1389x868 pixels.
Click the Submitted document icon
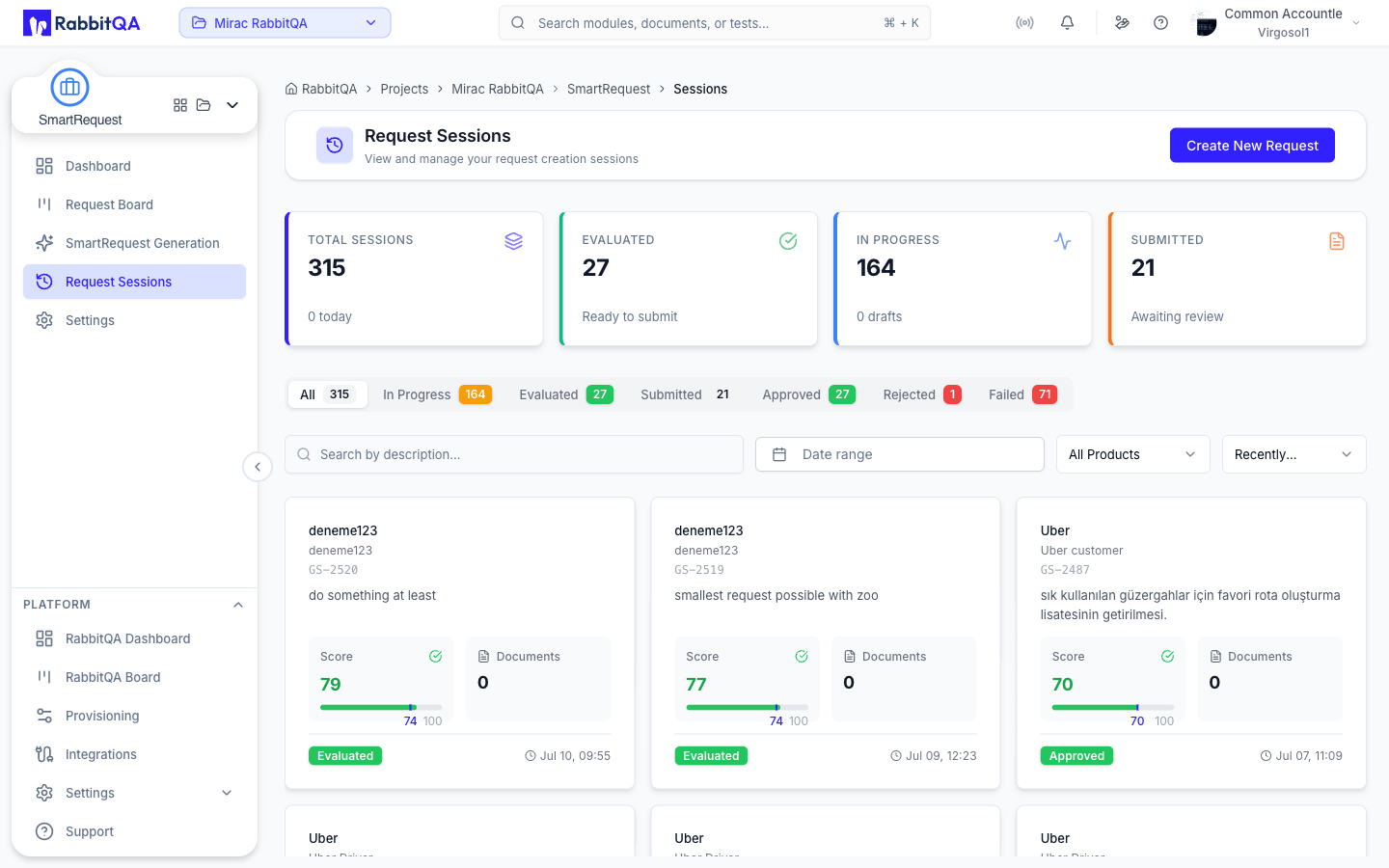coord(1337,241)
